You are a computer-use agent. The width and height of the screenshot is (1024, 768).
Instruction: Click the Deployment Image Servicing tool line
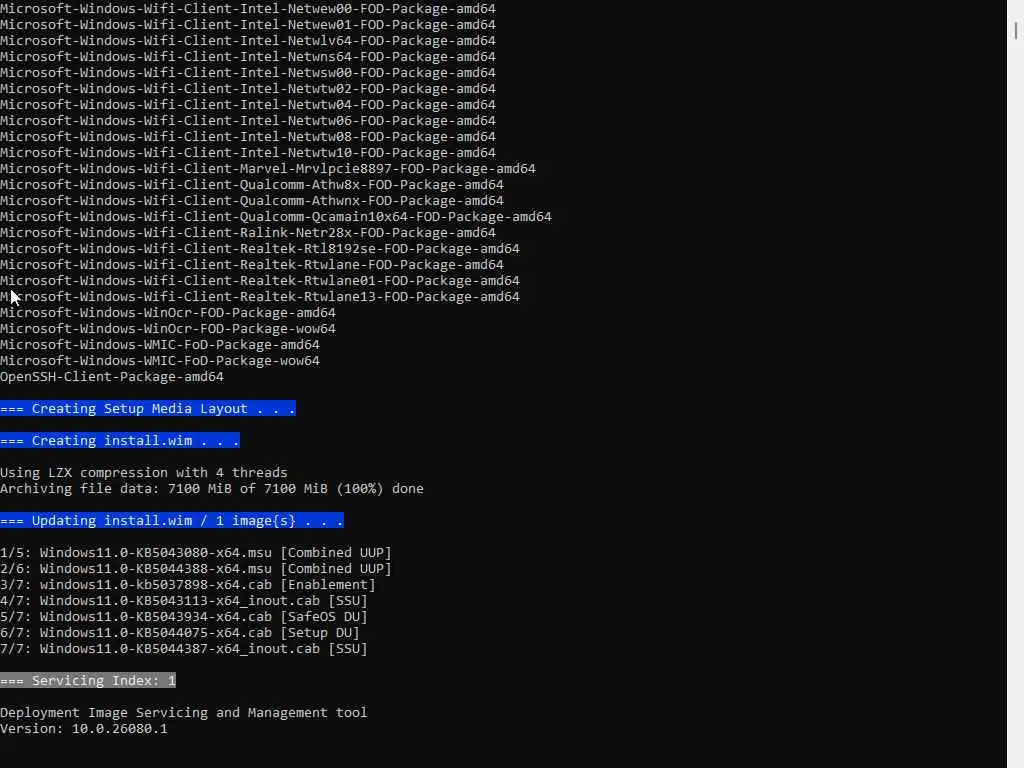(x=184, y=712)
